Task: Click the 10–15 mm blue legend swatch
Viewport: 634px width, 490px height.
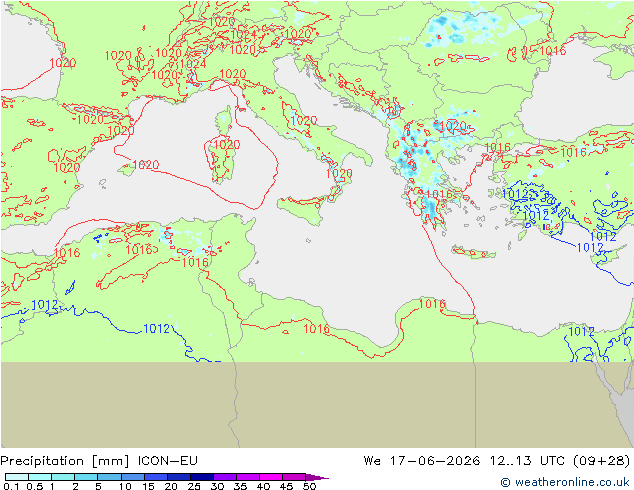Action: 133,477
